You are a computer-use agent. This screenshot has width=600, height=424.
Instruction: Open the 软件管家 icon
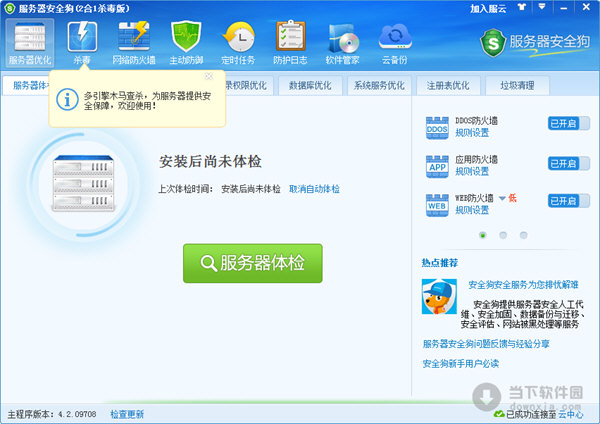(342, 43)
